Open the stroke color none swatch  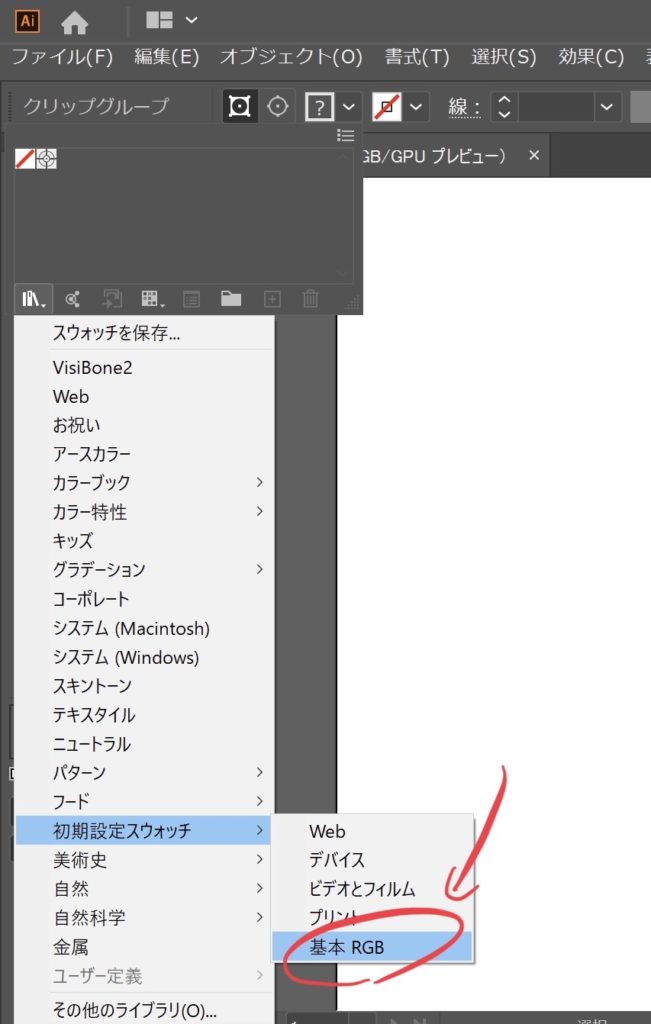tap(387, 106)
